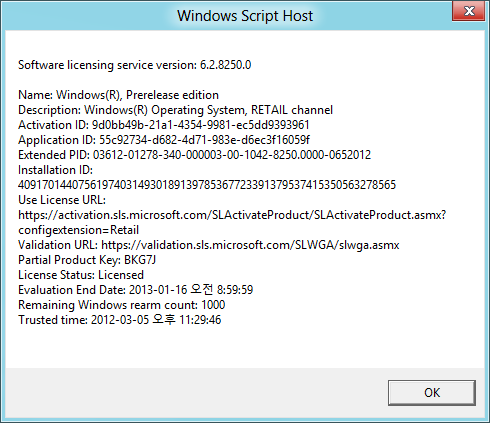Screen dimensions: 490x423
Task: Click the Remaining Windows rearm count line
Action: [122, 305]
